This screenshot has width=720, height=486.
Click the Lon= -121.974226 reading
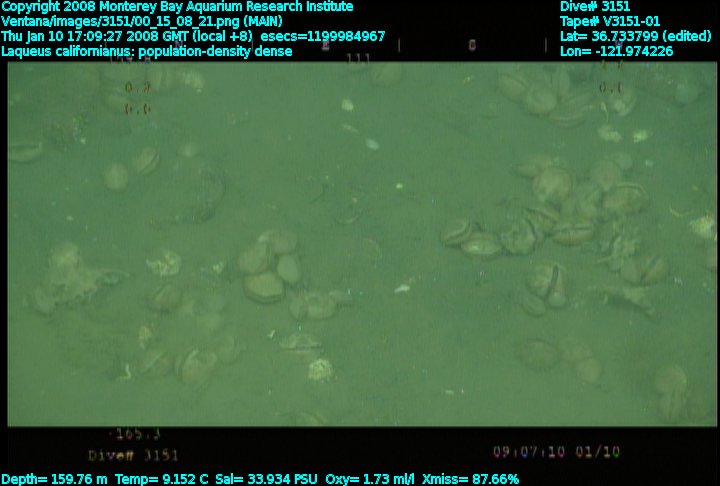coord(616,51)
